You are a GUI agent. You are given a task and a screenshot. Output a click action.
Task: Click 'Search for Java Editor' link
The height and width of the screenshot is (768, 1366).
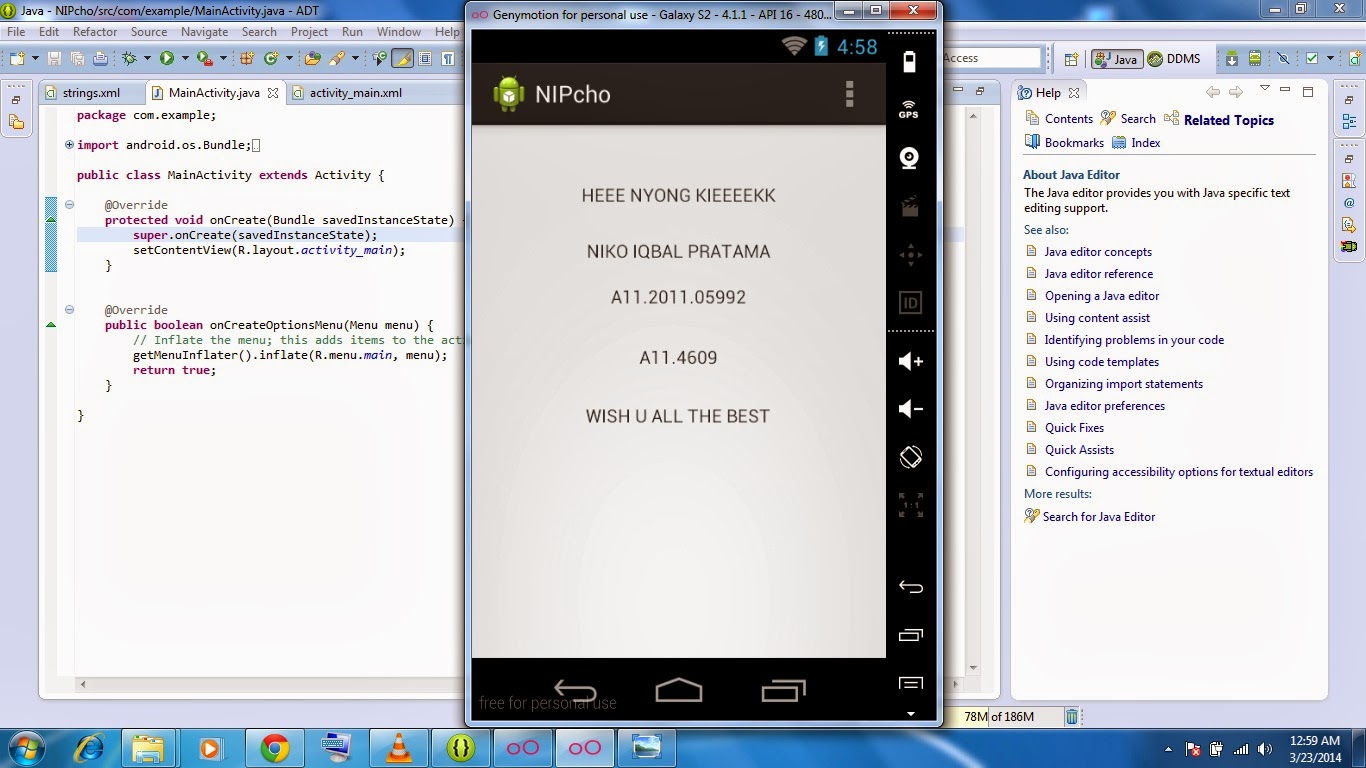(x=1099, y=517)
